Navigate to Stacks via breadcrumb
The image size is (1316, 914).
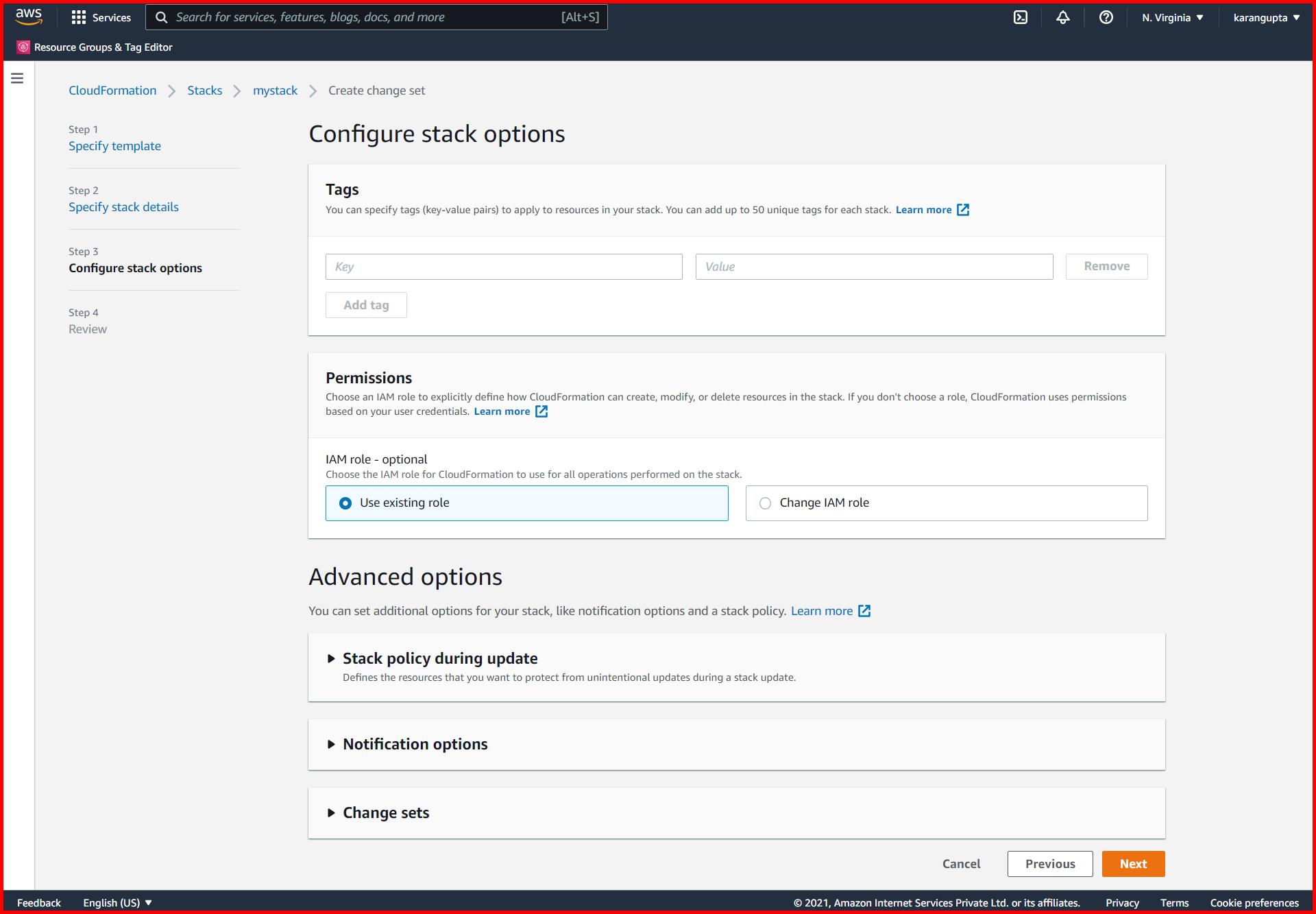pyautogui.click(x=204, y=90)
